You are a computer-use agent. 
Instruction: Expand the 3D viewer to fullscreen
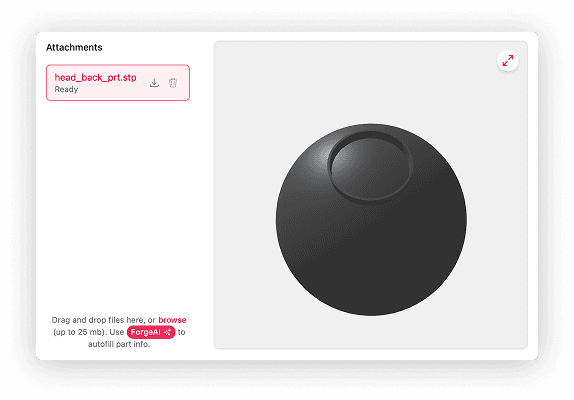(x=508, y=60)
